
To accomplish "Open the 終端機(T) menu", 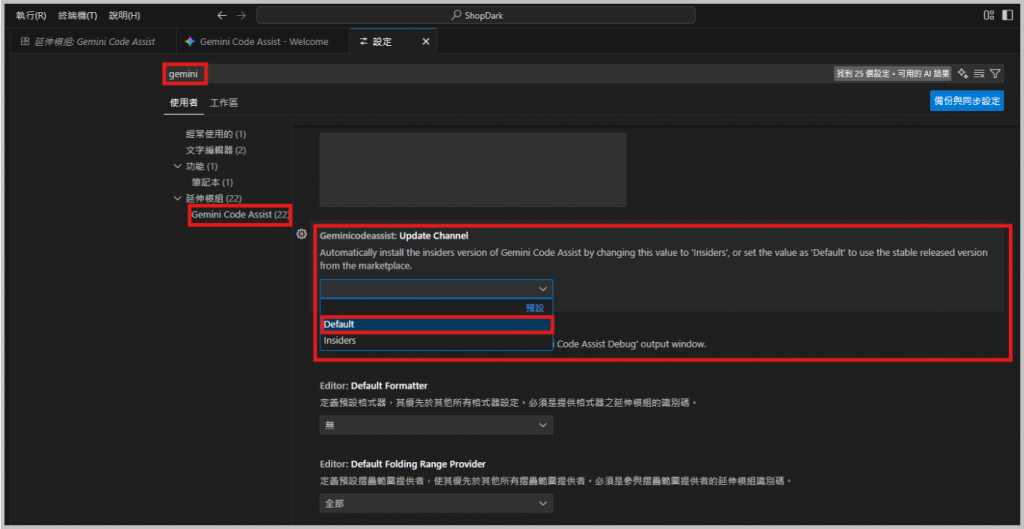I will (78, 15).
